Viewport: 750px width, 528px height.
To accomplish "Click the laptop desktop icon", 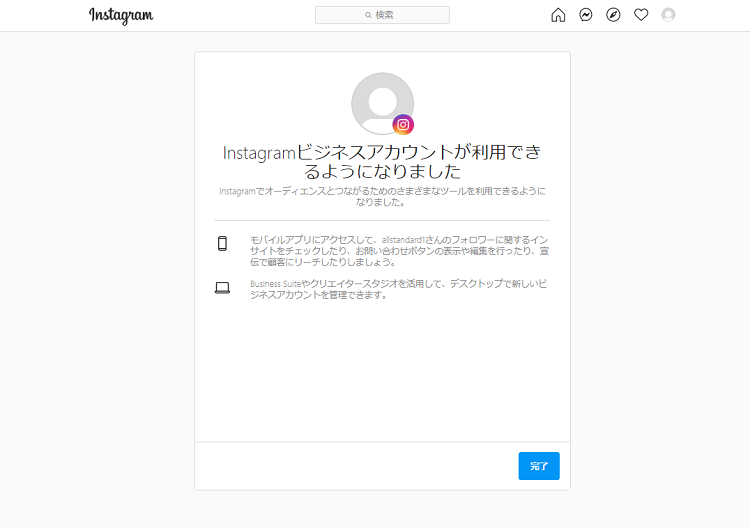I will 222,288.
